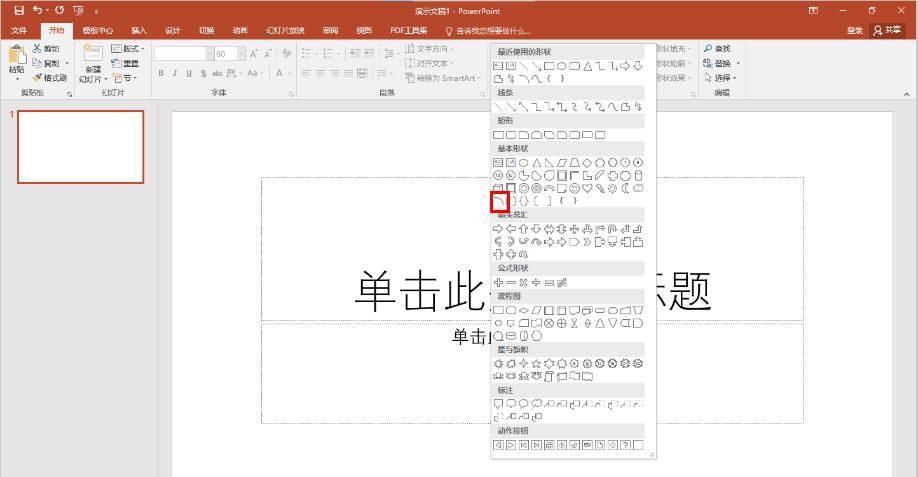Align text left in paragraph group

coord(307,73)
